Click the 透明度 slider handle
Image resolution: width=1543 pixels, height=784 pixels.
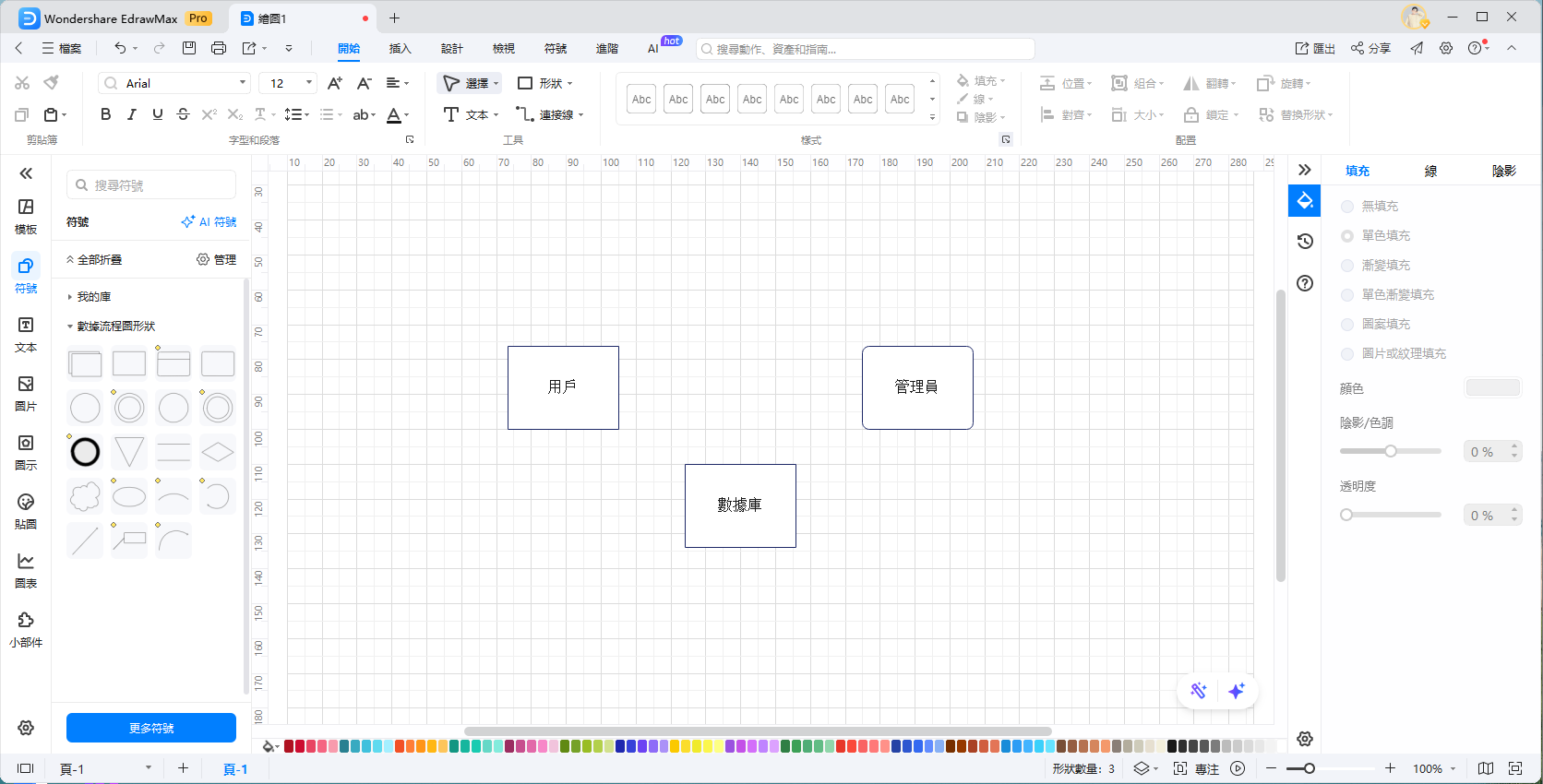[1346, 515]
